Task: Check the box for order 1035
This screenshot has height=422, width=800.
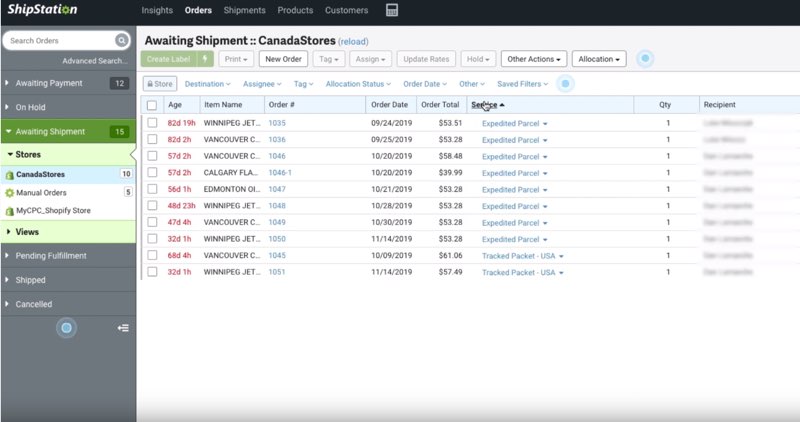Action: tap(152, 123)
